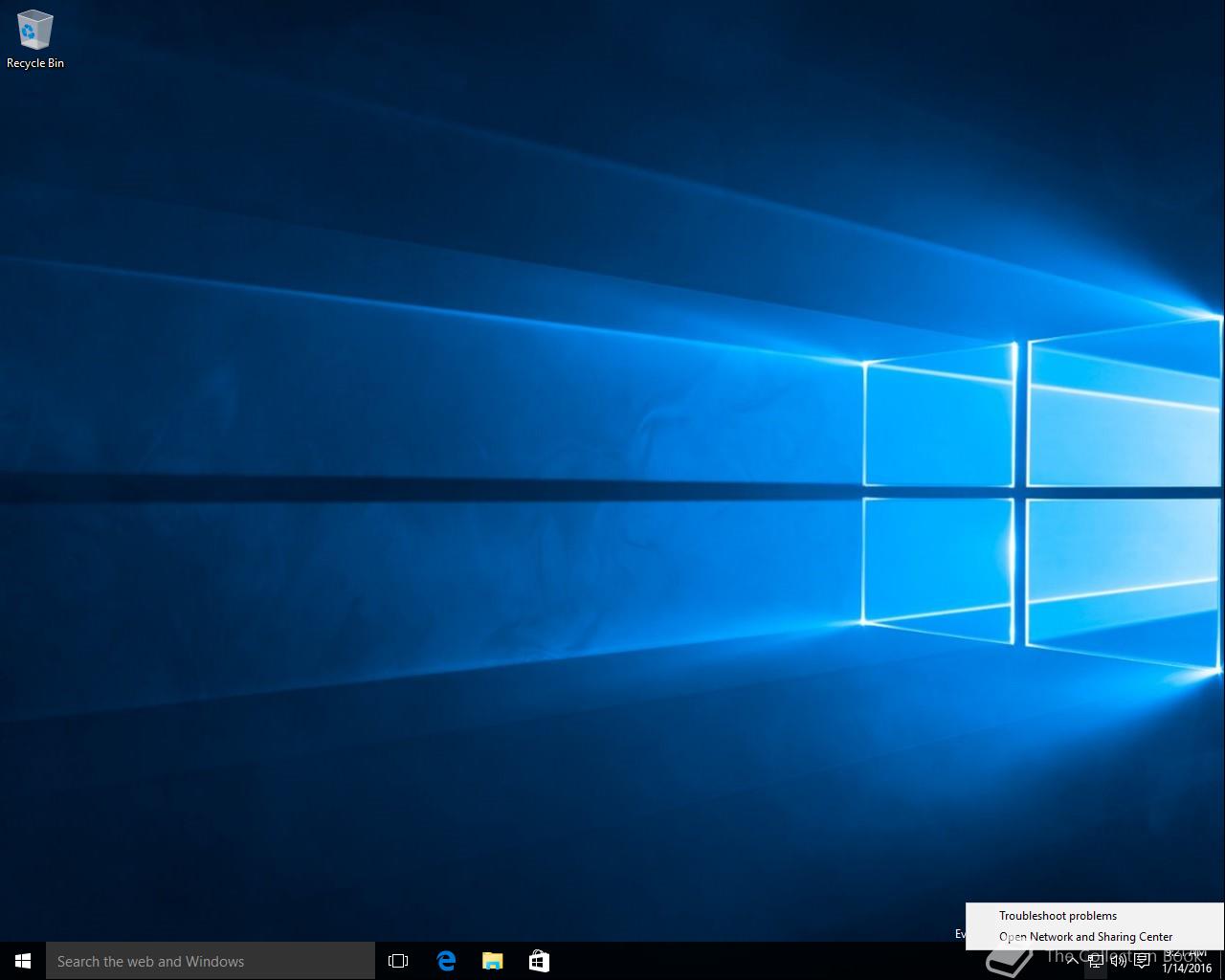The height and width of the screenshot is (980, 1225).
Task: Expand the hidden tray icons chevron
Action: [1072, 962]
